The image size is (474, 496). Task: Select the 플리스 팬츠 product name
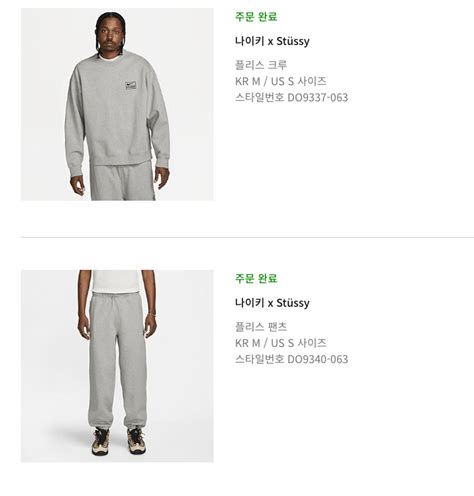tap(261, 327)
